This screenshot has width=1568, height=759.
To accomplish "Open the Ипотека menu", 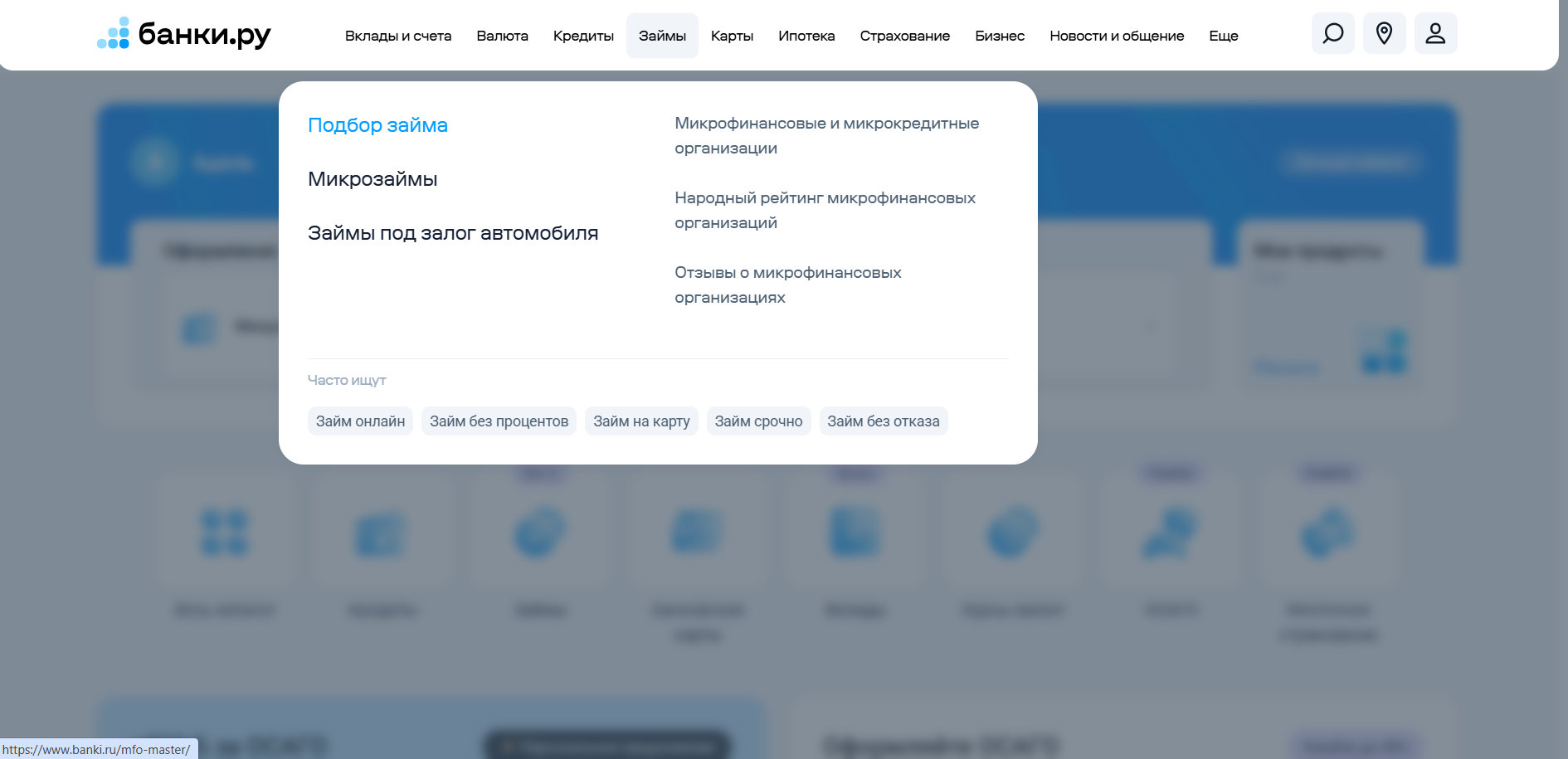I will point(806,36).
